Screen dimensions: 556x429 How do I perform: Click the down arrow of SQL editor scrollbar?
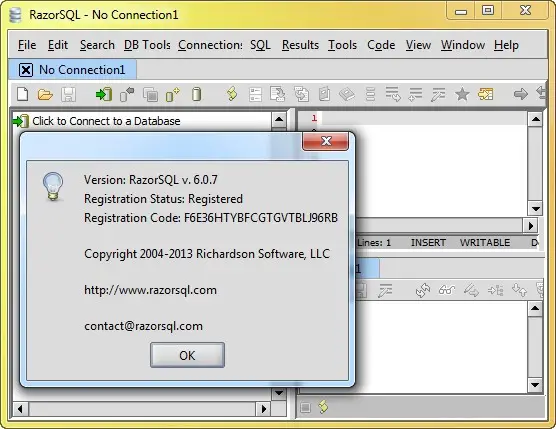pos(535,208)
